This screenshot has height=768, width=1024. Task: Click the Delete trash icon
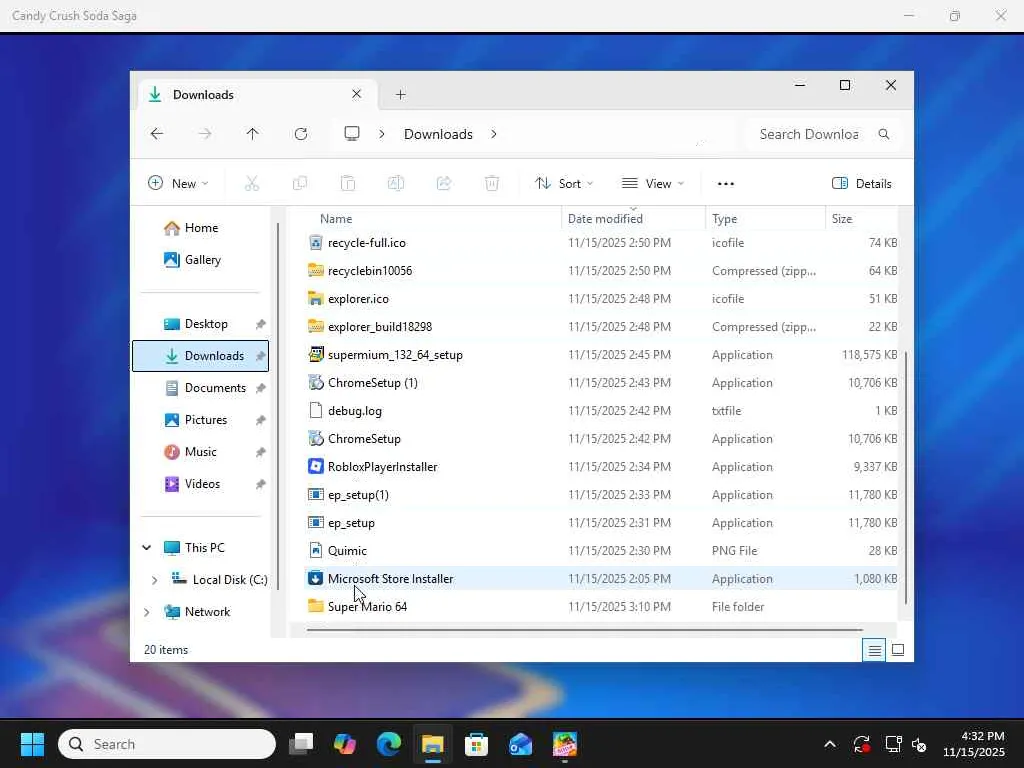tap(492, 184)
